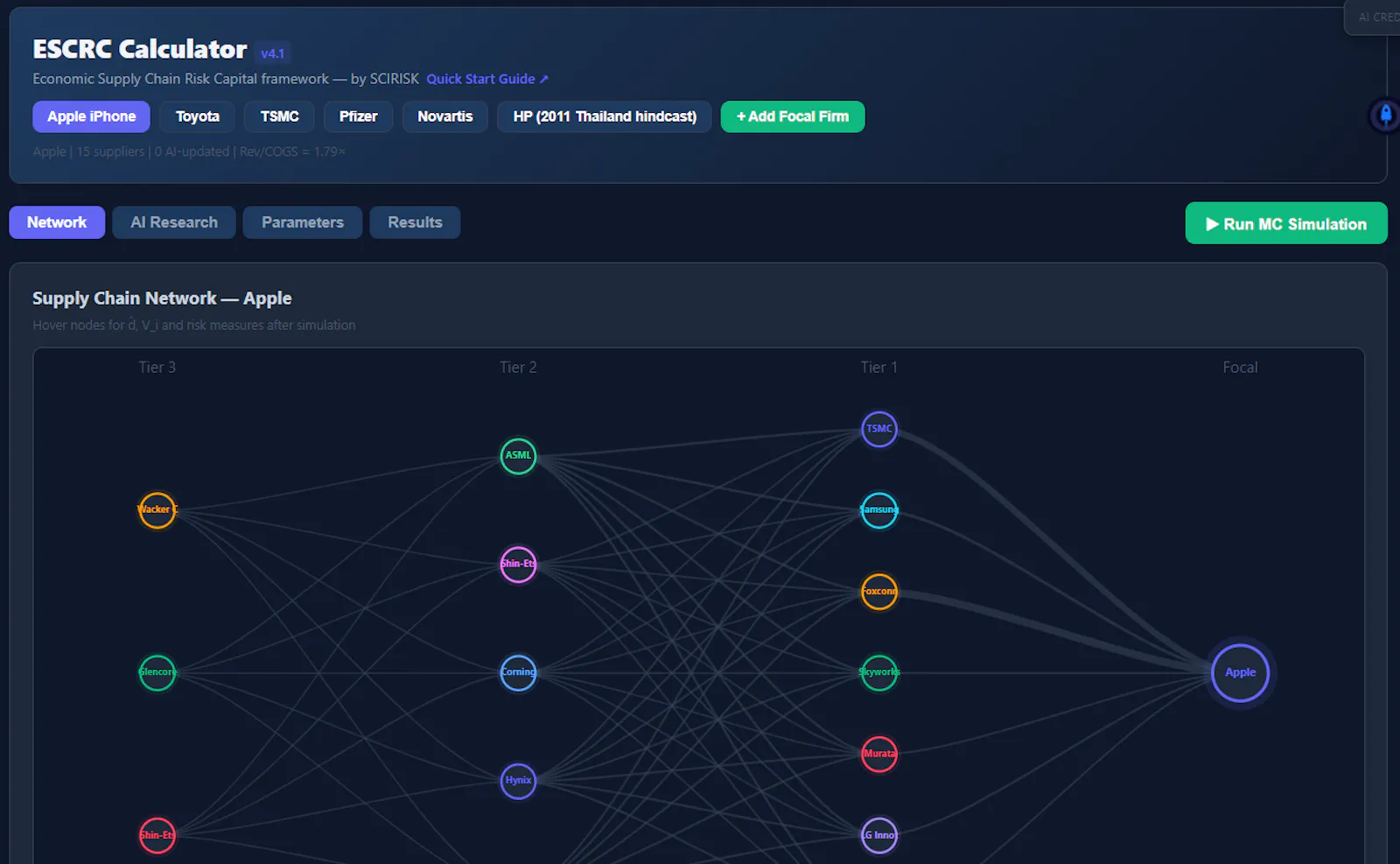Click the Tier 2 column label
Screen dimensions: 1400x864
518,368
